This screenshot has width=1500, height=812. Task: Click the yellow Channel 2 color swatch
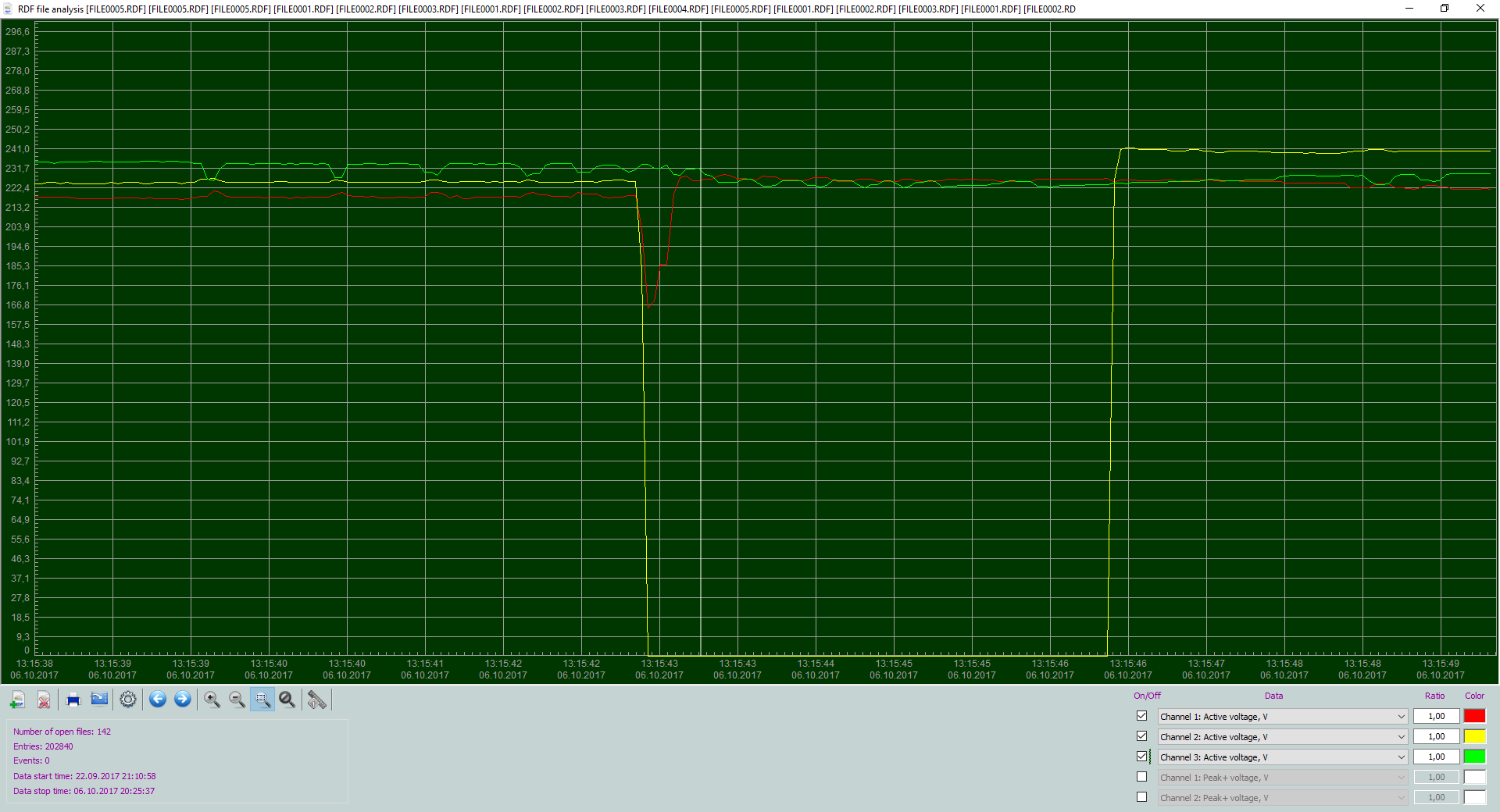click(1475, 736)
